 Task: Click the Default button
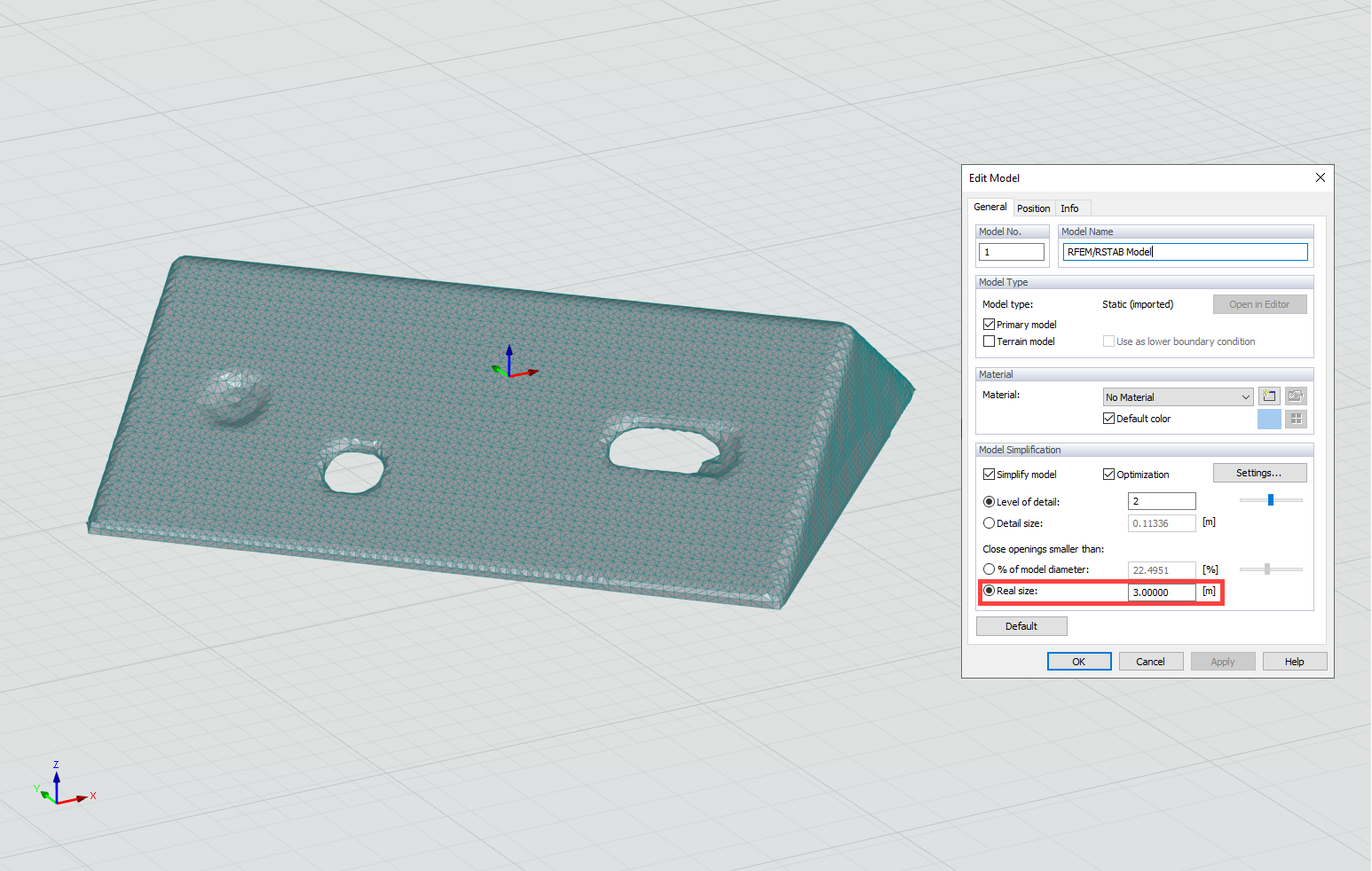[1021, 626]
